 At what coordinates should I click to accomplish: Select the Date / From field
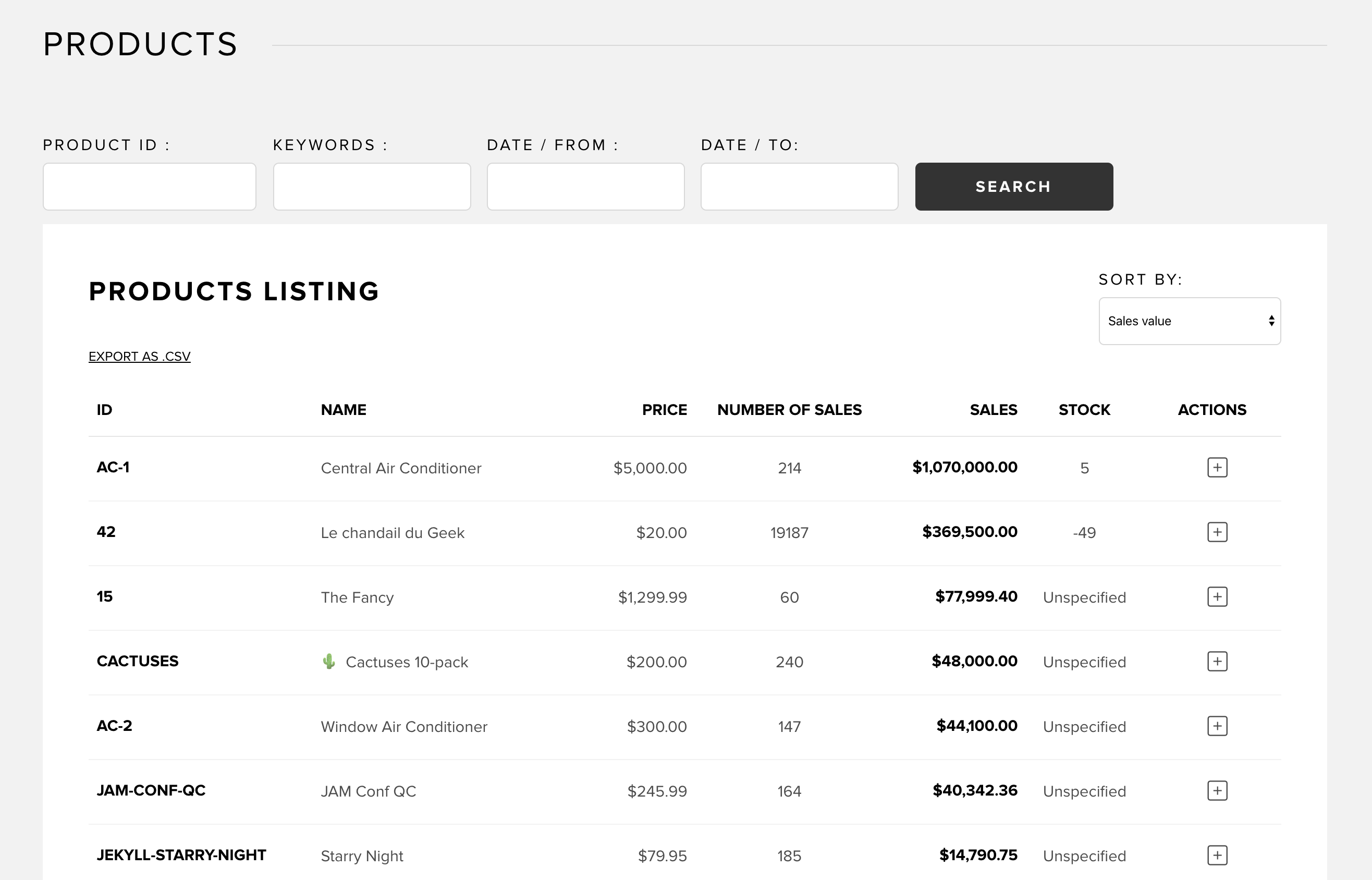click(x=585, y=187)
